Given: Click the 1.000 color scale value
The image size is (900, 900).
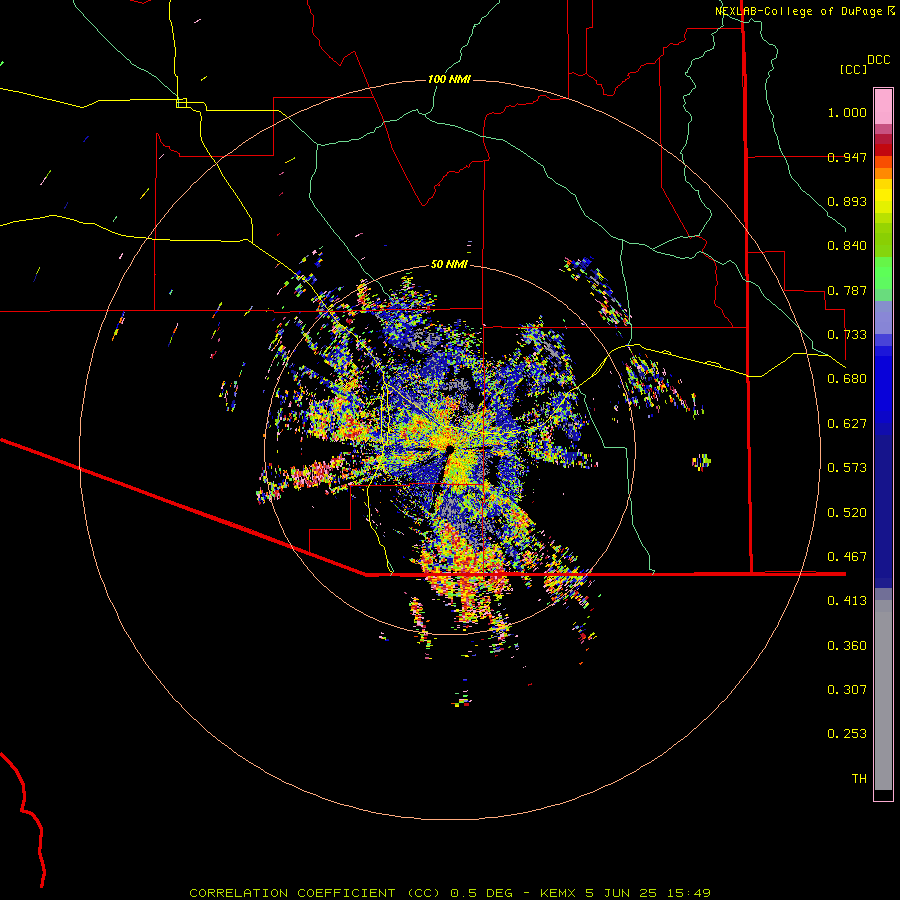Looking at the screenshot, I should [847, 112].
